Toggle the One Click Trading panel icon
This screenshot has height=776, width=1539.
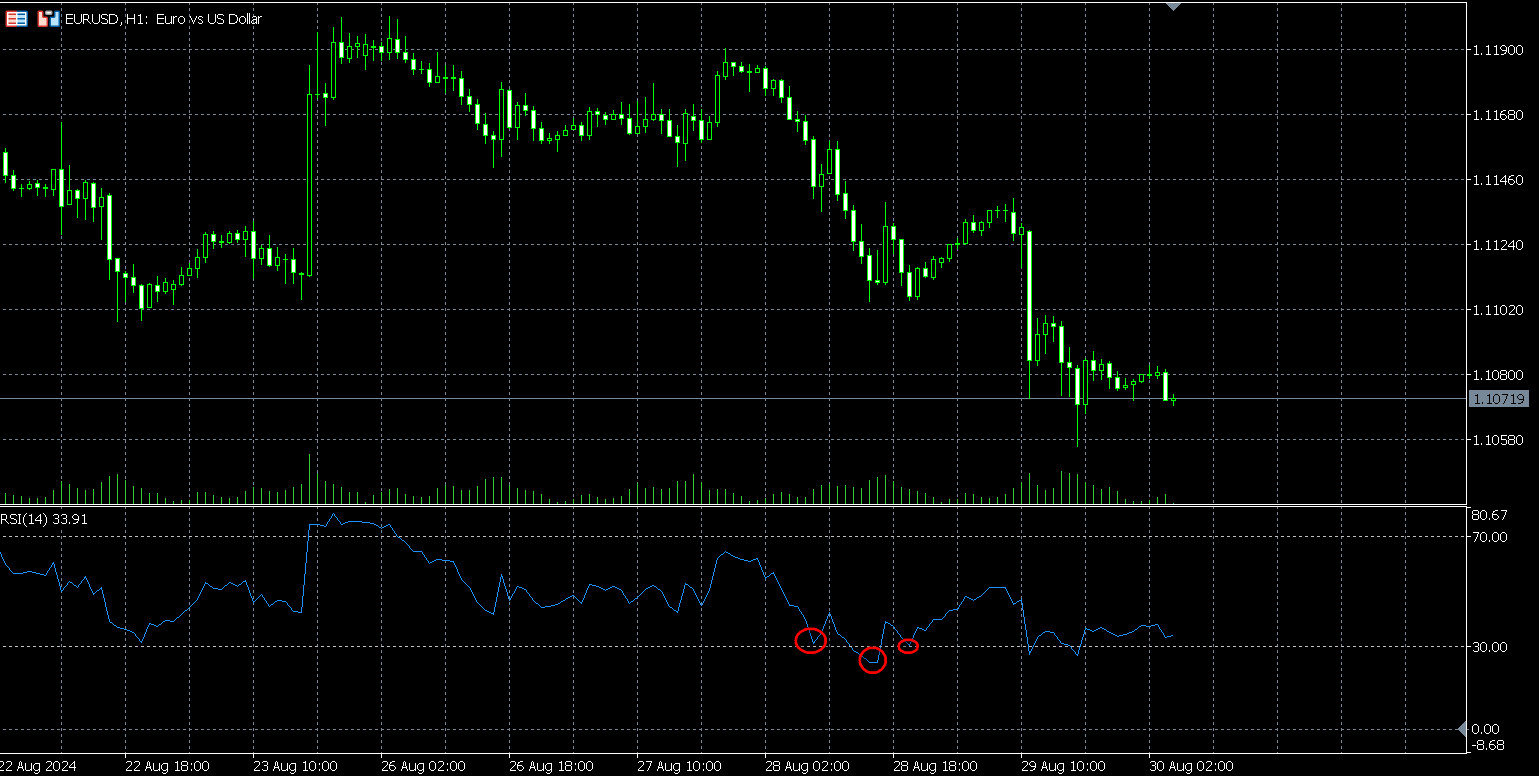[48, 18]
